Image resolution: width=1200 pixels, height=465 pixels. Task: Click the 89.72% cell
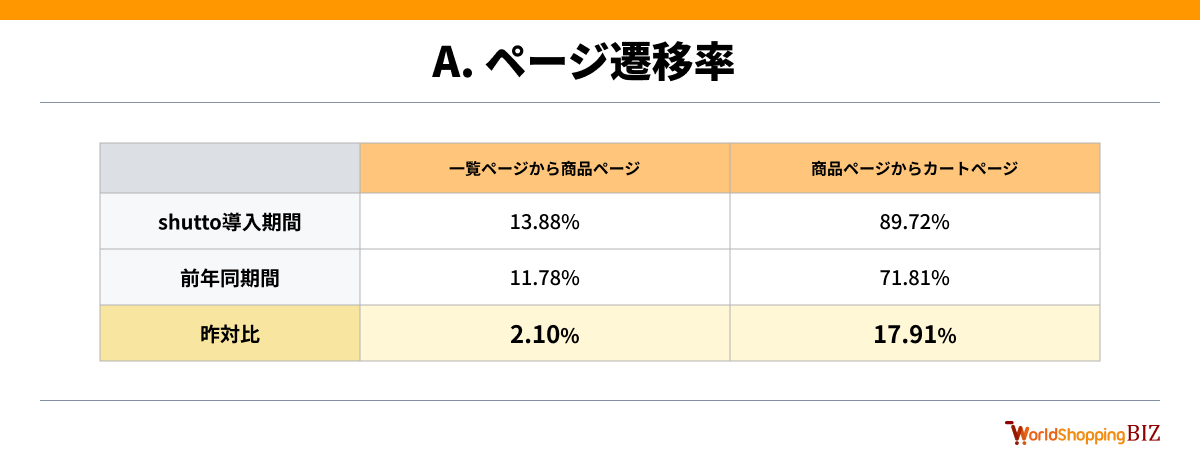coord(915,221)
